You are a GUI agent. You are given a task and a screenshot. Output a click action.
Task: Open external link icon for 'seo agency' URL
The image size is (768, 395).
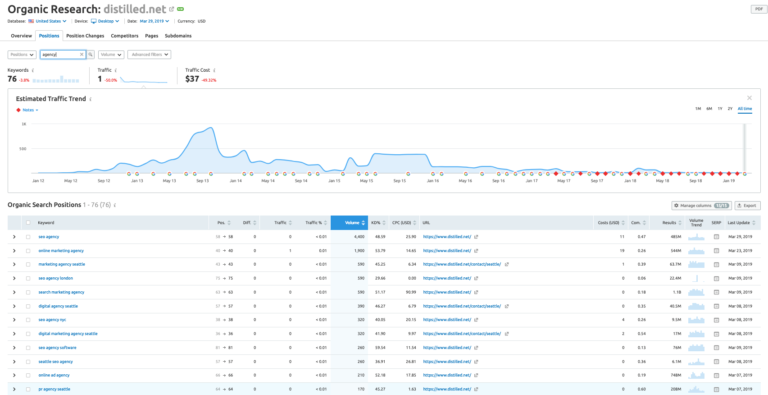[476, 237]
